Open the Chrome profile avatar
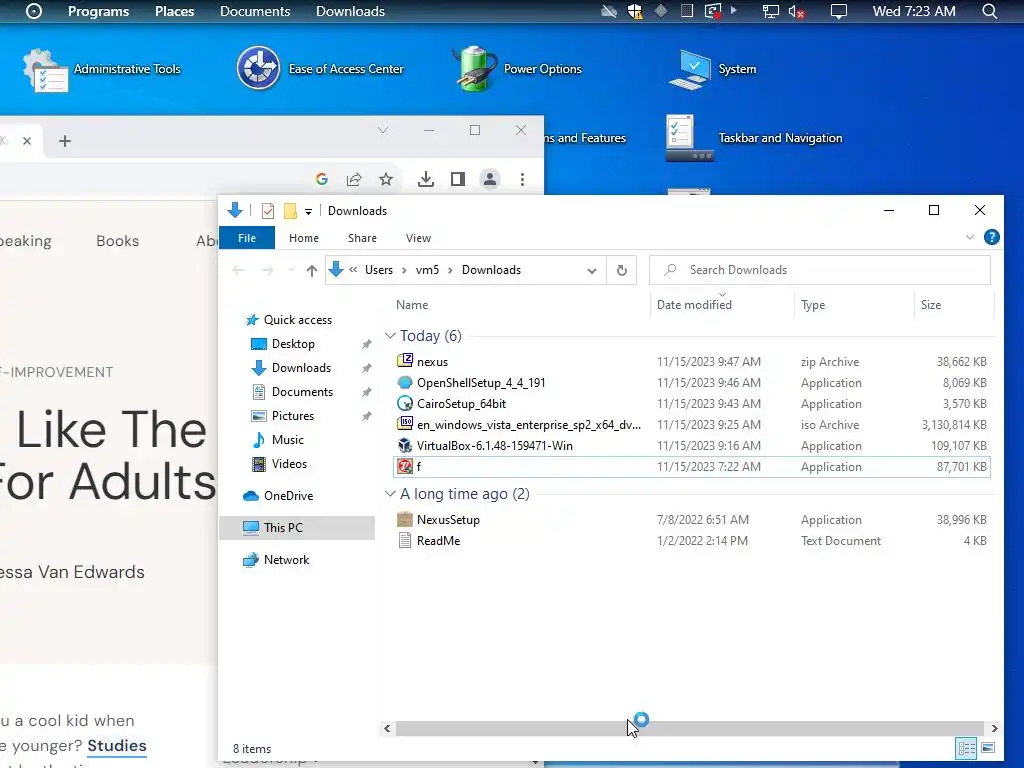The image size is (1024, 768). click(490, 179)
